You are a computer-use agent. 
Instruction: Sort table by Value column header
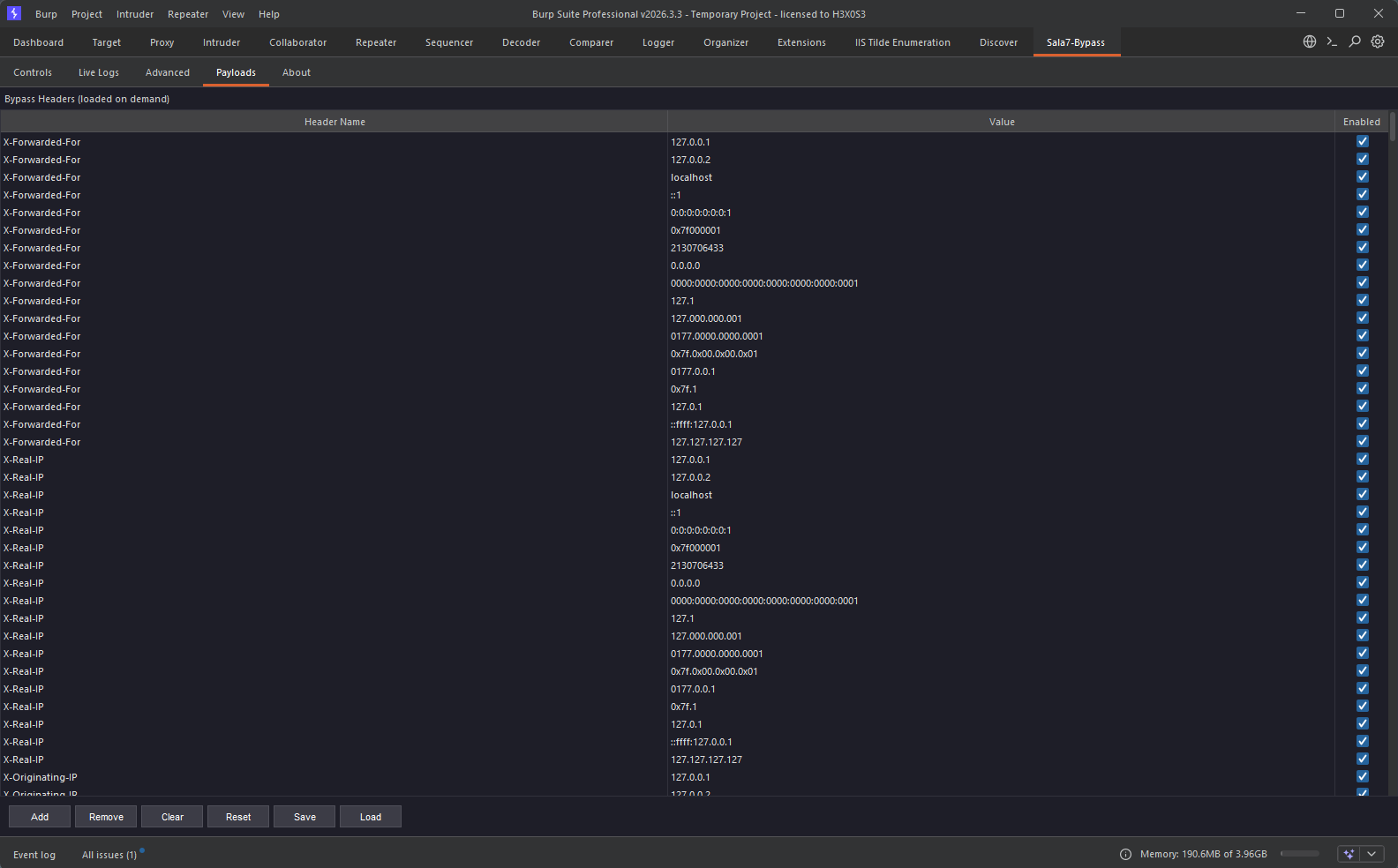coord(1002,122)
